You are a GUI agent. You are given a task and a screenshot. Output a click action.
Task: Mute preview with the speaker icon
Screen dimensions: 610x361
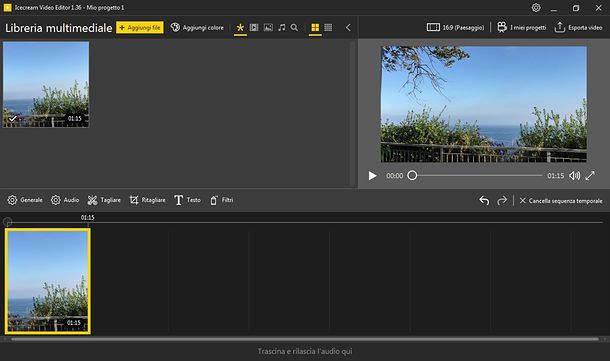coord(574,176)
